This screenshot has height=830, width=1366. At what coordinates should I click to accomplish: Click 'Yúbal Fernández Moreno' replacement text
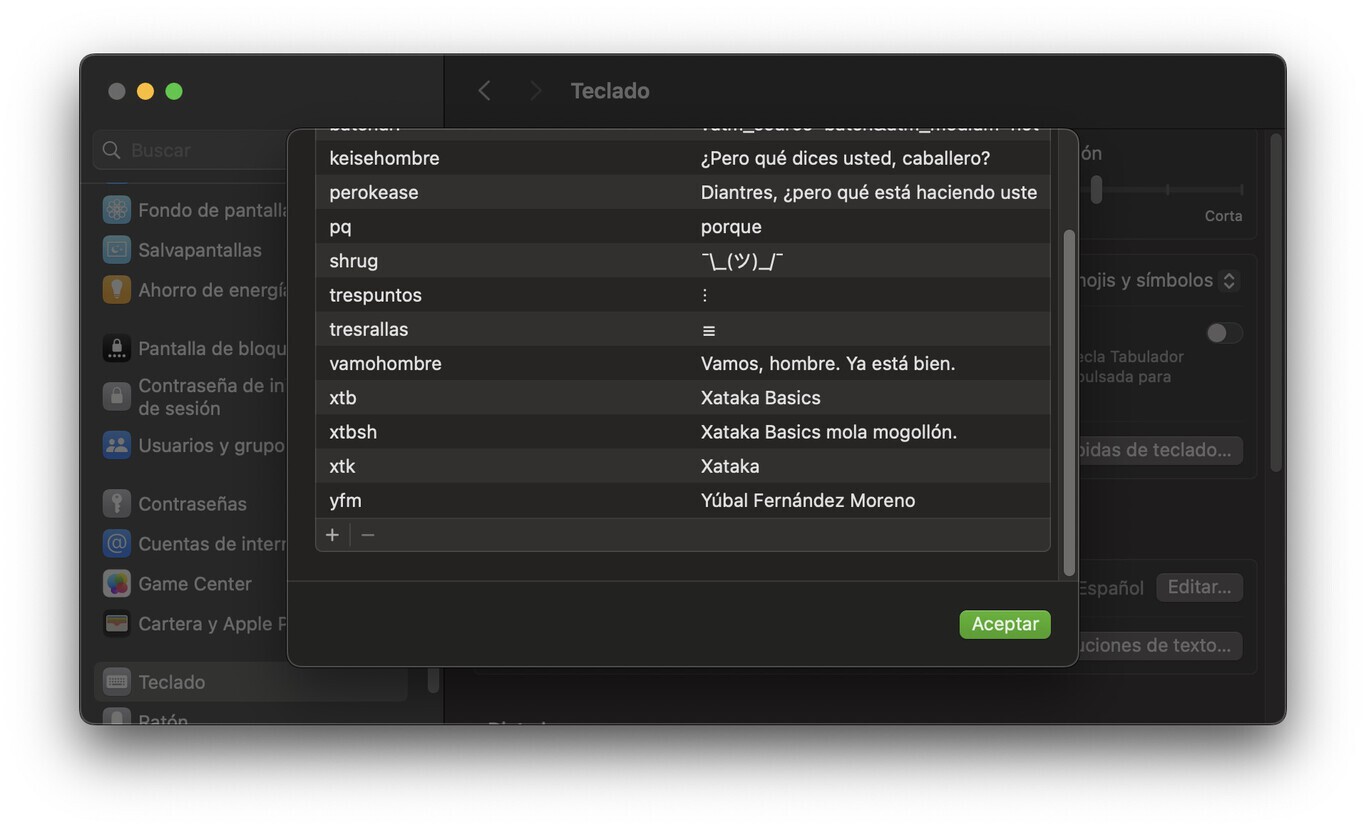808,500
